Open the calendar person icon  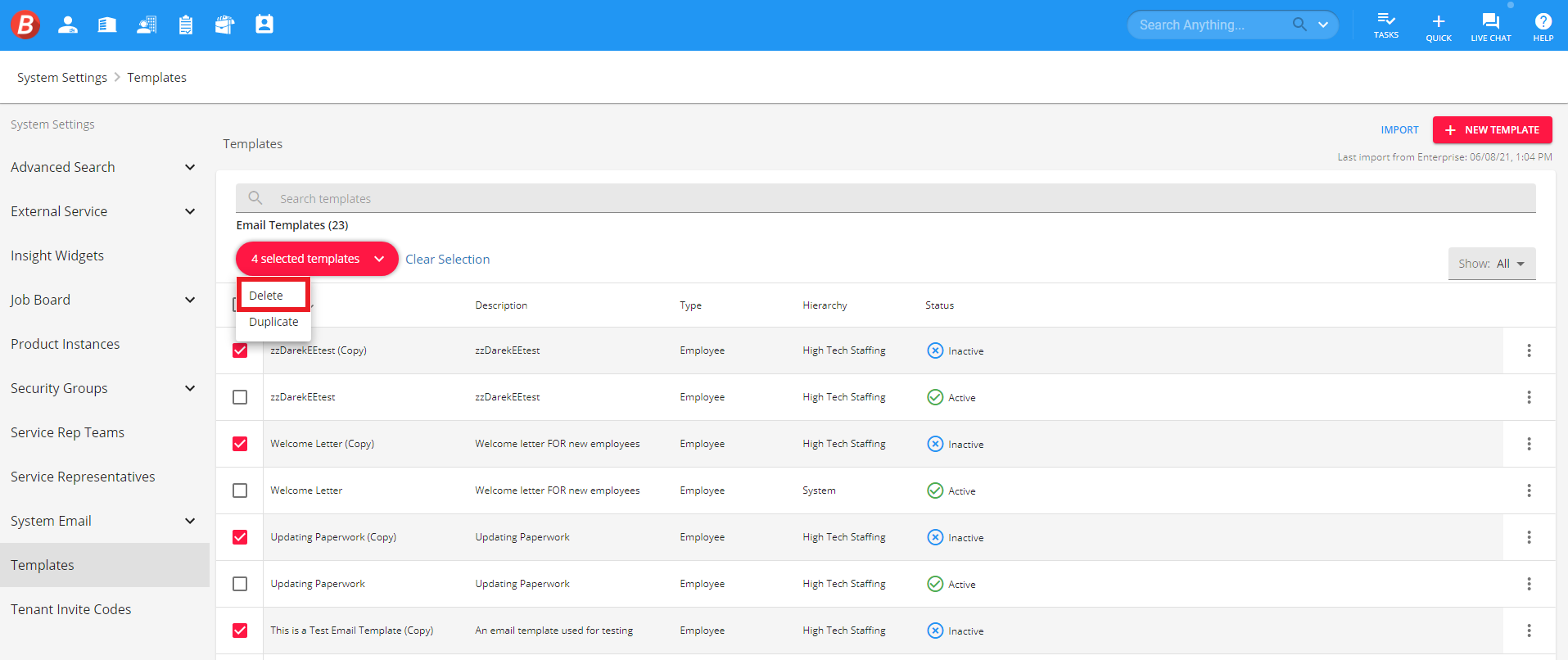pos(264,25)
